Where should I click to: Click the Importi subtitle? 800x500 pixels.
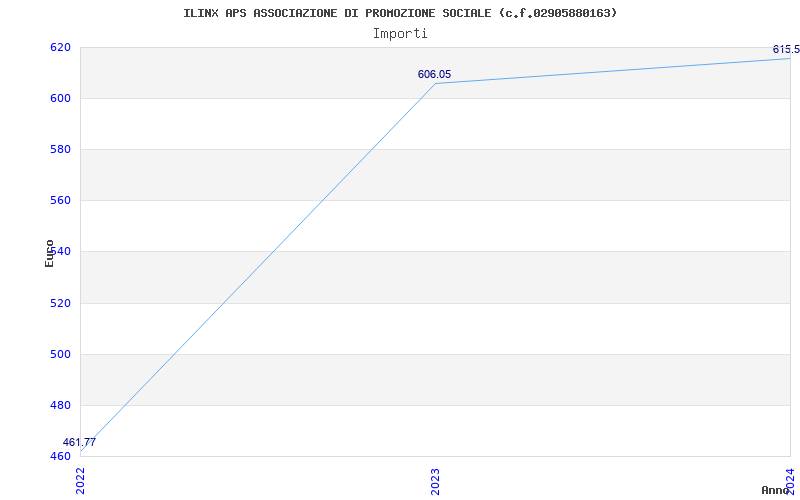[400, 34]
